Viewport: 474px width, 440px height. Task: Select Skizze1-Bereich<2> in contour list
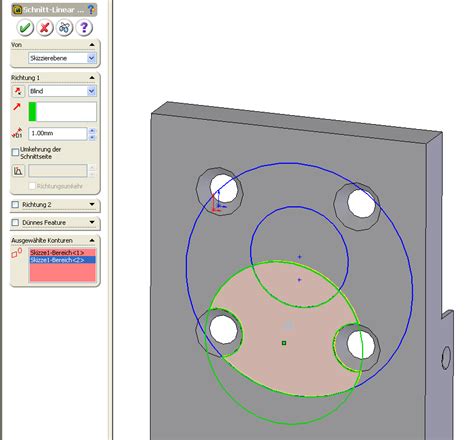point(63,260)
